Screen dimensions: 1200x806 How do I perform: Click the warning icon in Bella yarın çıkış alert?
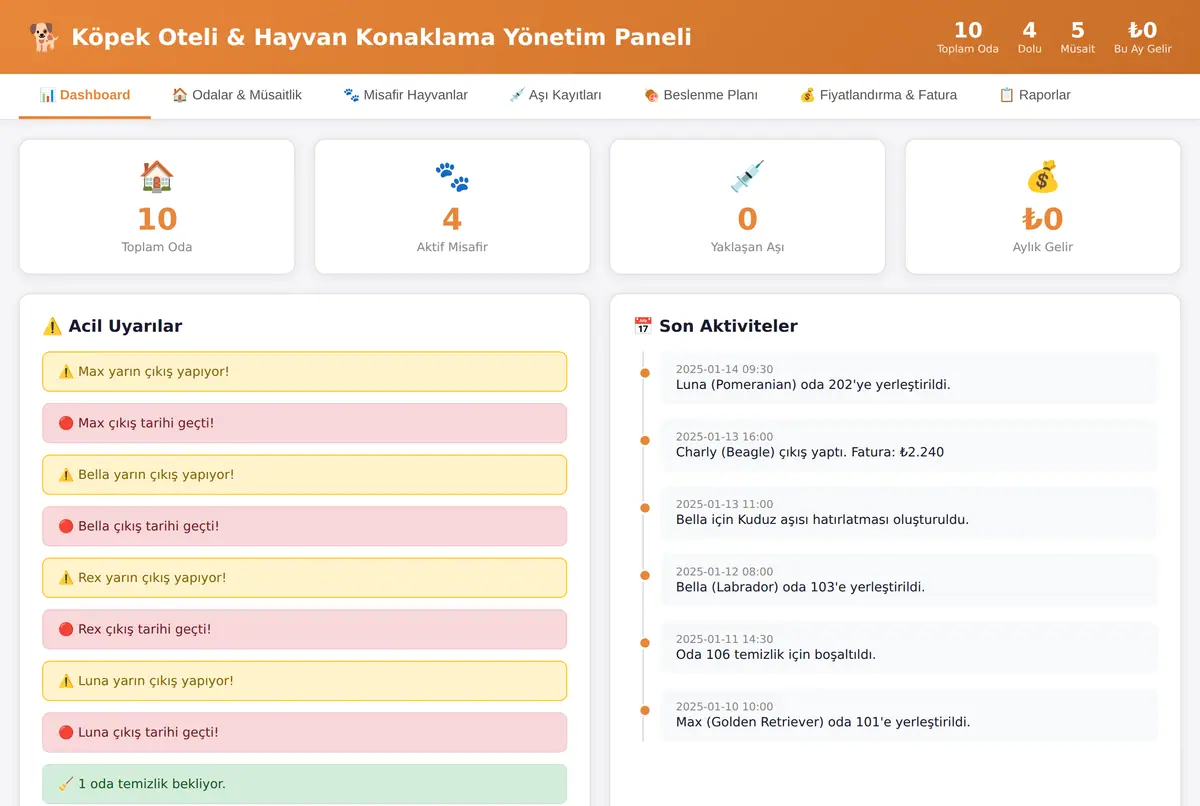66,475
